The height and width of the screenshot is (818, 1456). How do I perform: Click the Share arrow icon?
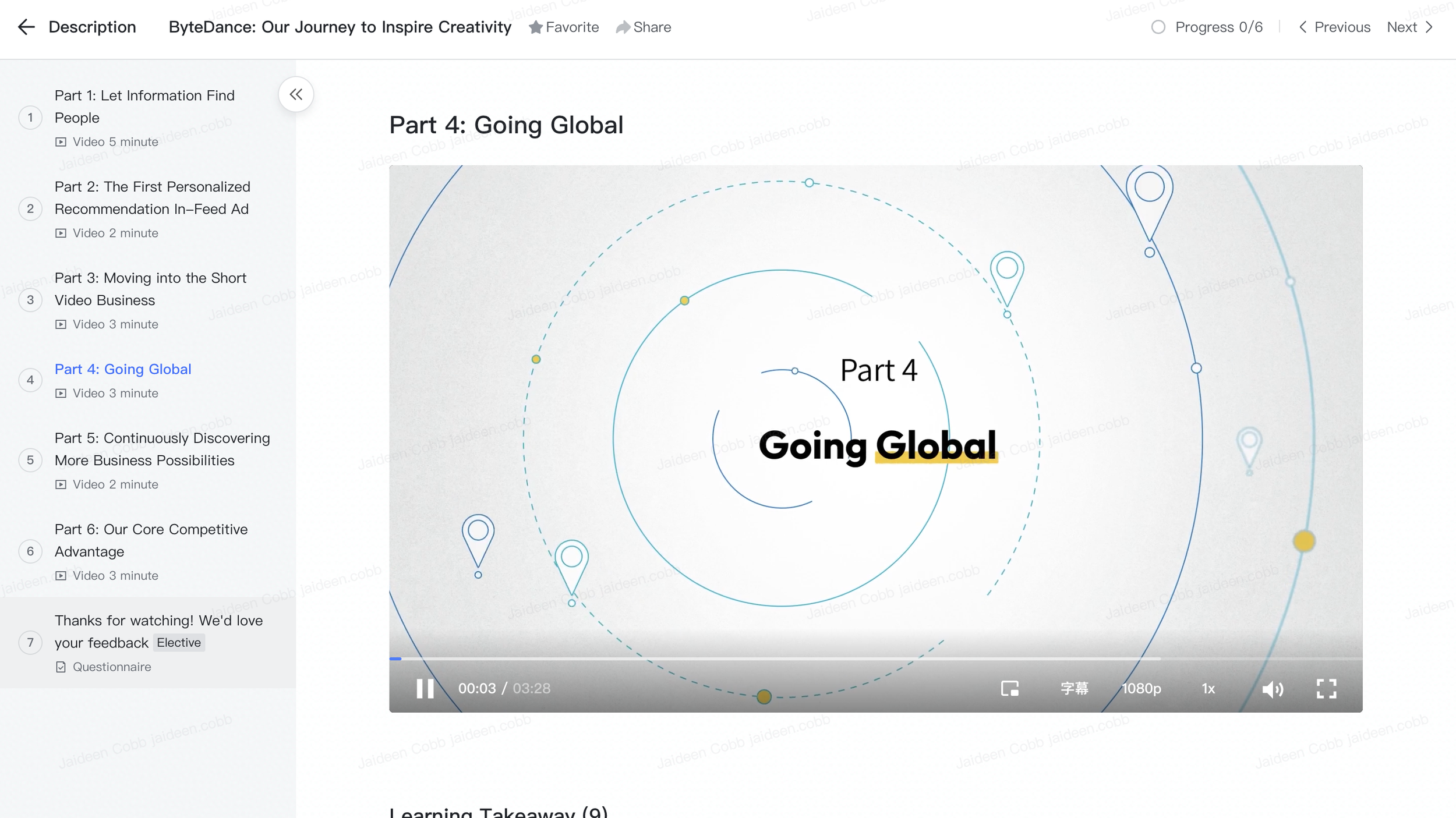623,27
